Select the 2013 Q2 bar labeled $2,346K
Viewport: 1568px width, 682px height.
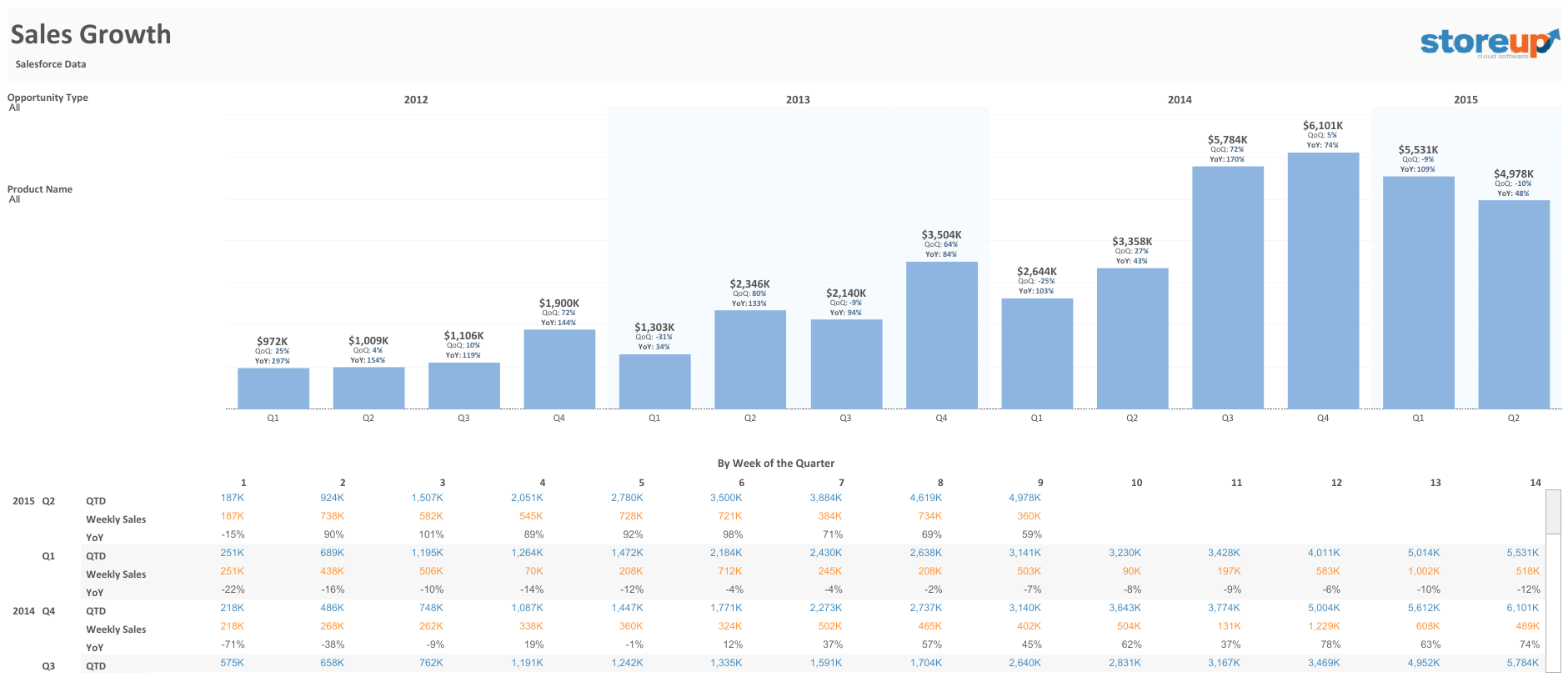(x=750, y=359)
